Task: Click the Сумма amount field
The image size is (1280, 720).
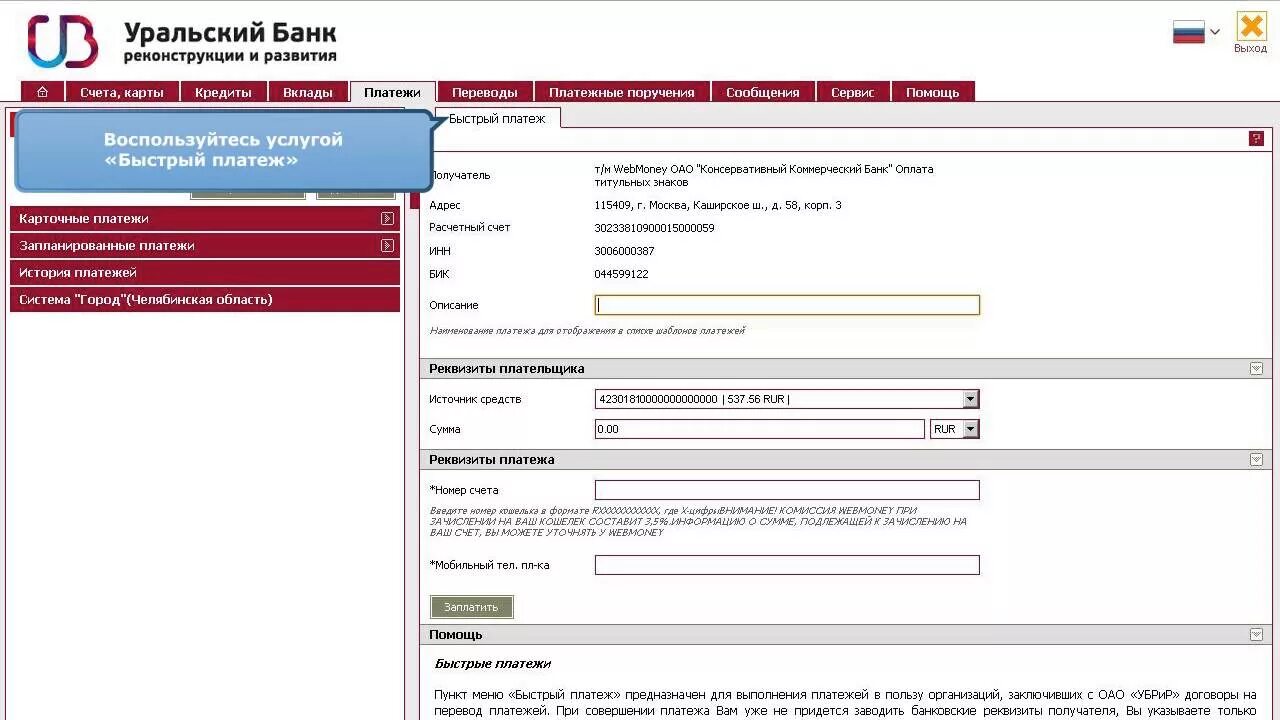Action: [x=760, y=429]
